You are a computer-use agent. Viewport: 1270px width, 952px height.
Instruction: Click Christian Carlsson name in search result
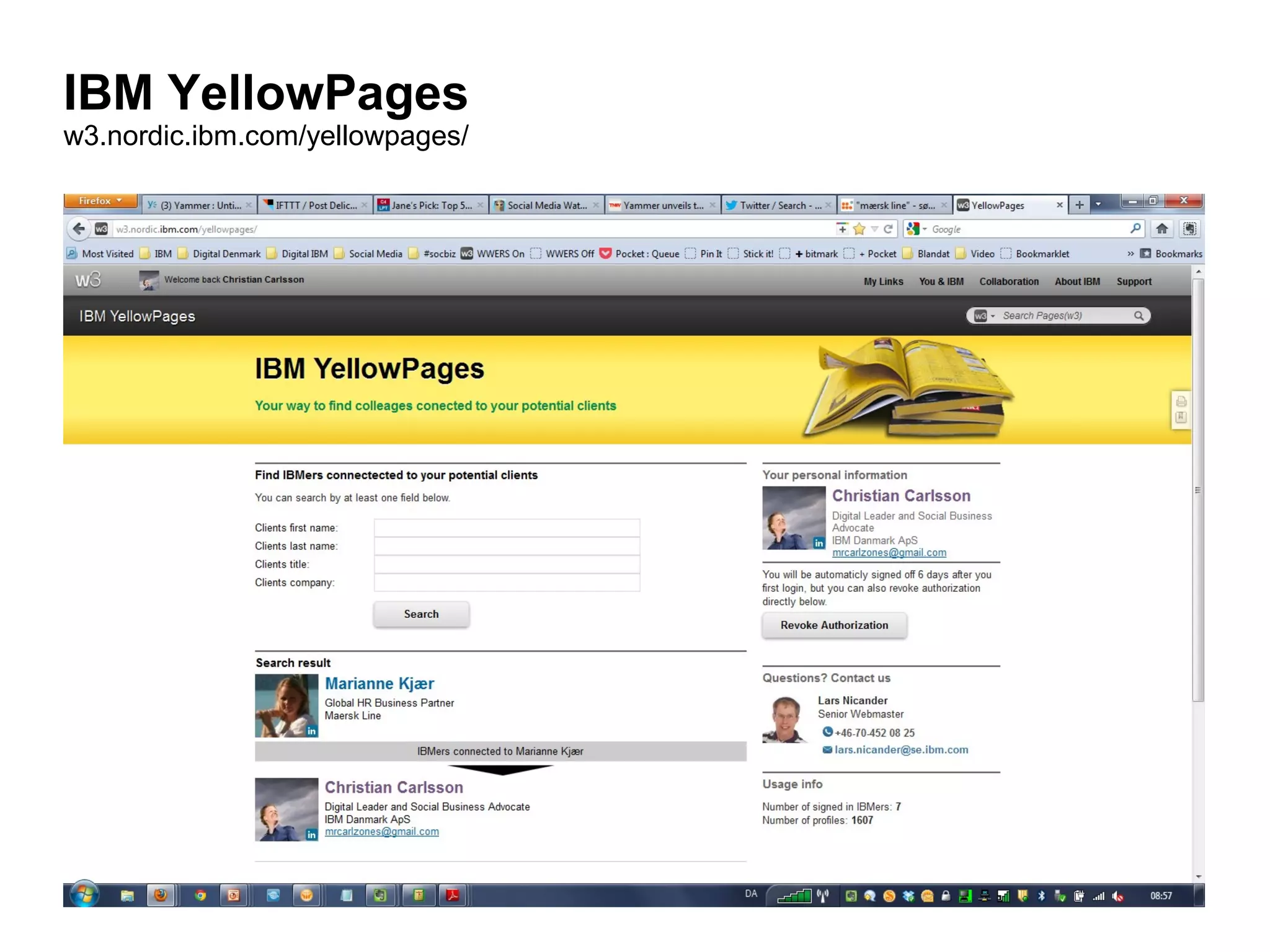[x=394, y=787]
